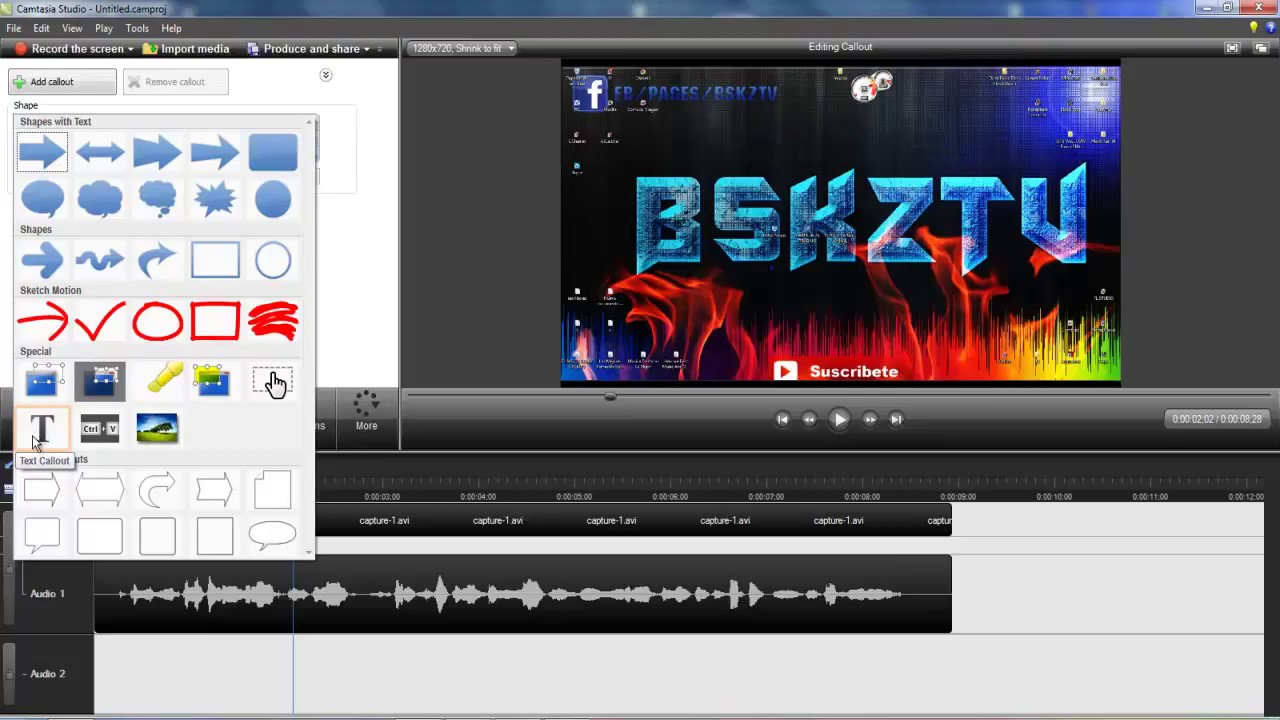Click Import media
Screen dimensions: 1280x720
click(186, 49)
